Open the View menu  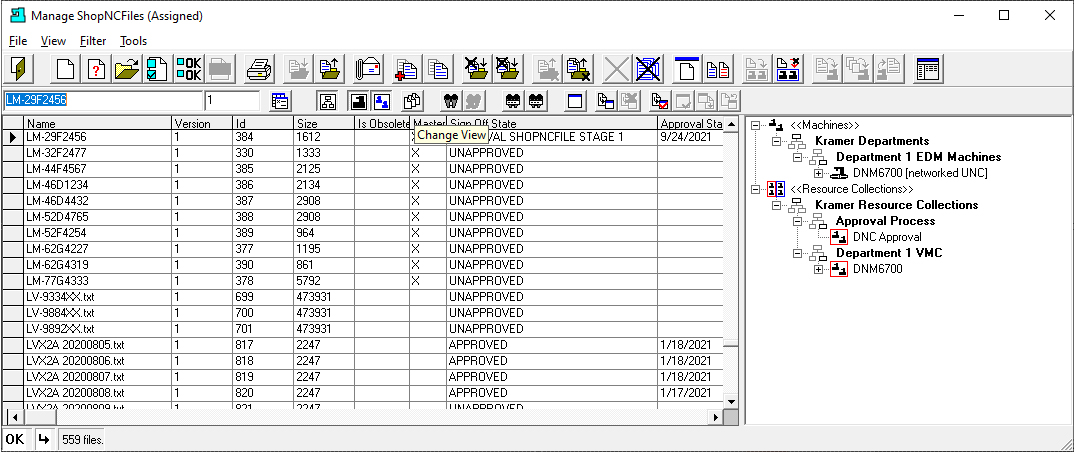coord(54,41)
